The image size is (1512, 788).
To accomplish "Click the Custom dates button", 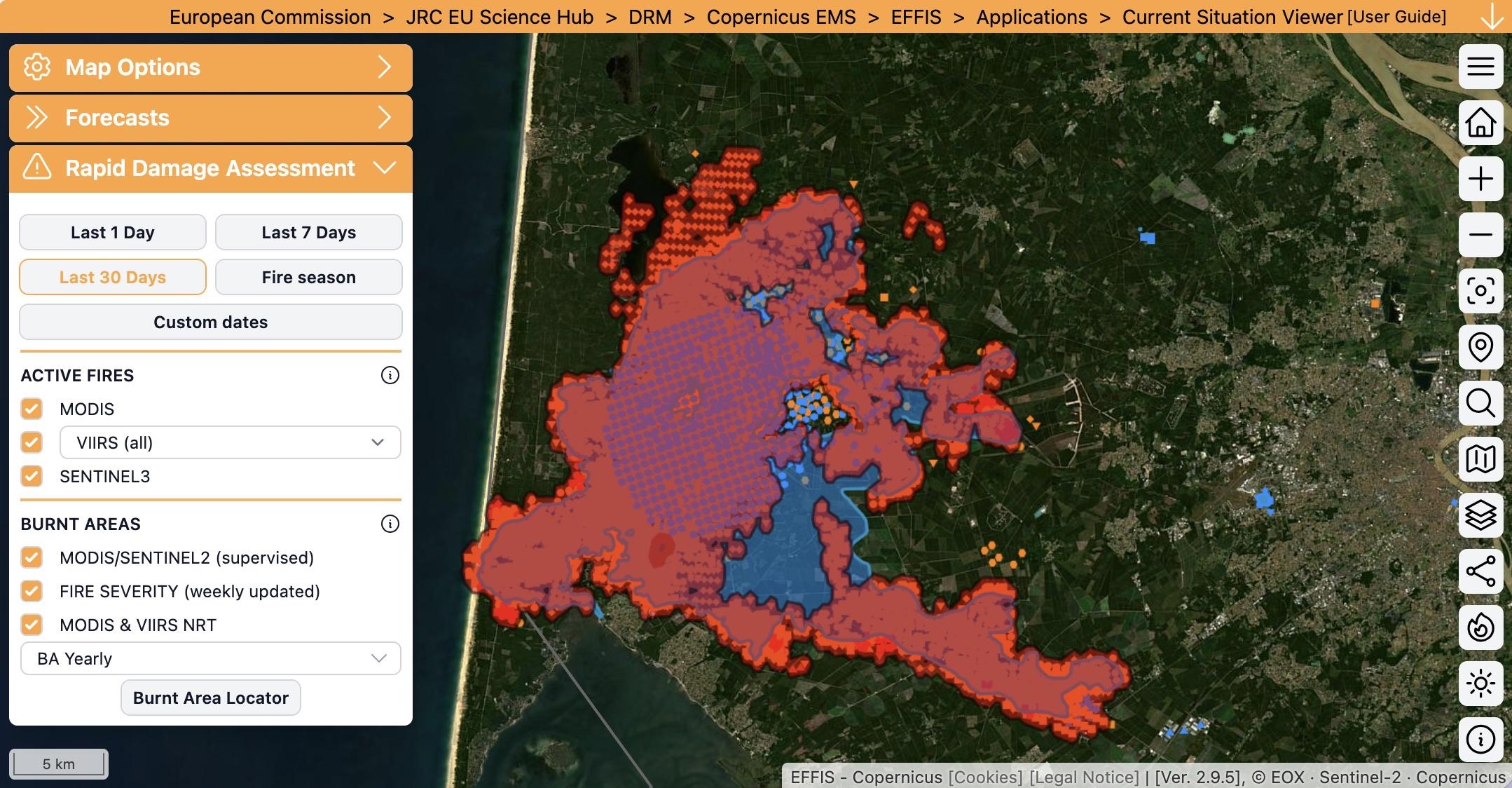I will click(211, 322).
